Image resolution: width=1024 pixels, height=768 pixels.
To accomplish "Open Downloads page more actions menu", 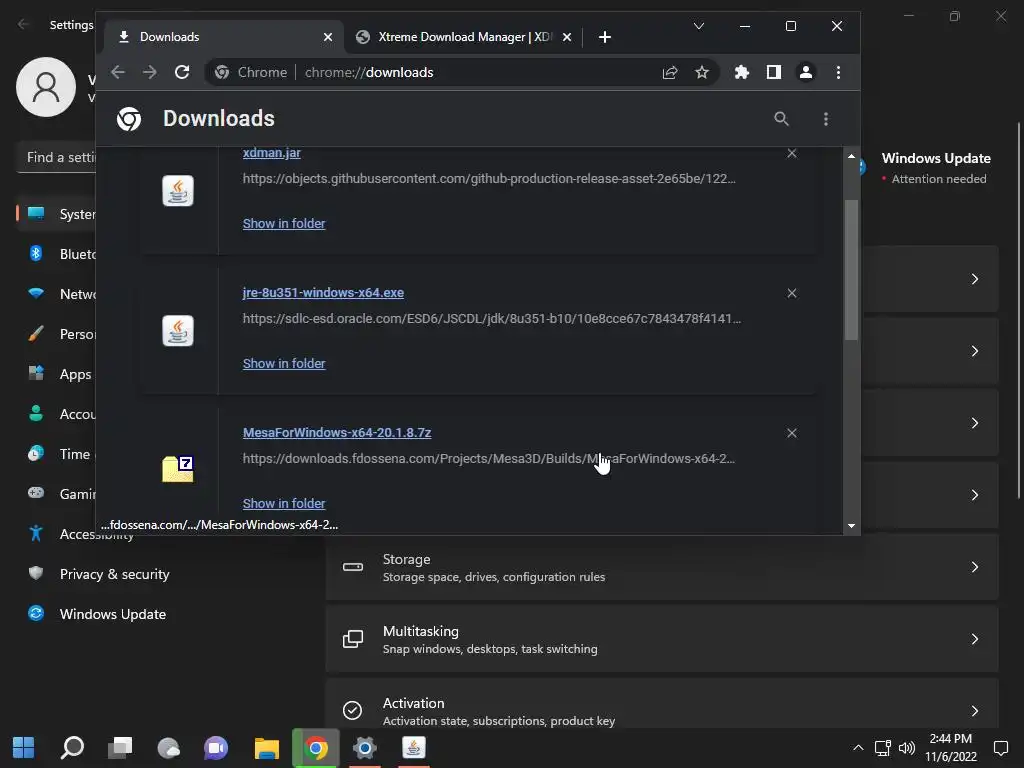I will [826, 119].
